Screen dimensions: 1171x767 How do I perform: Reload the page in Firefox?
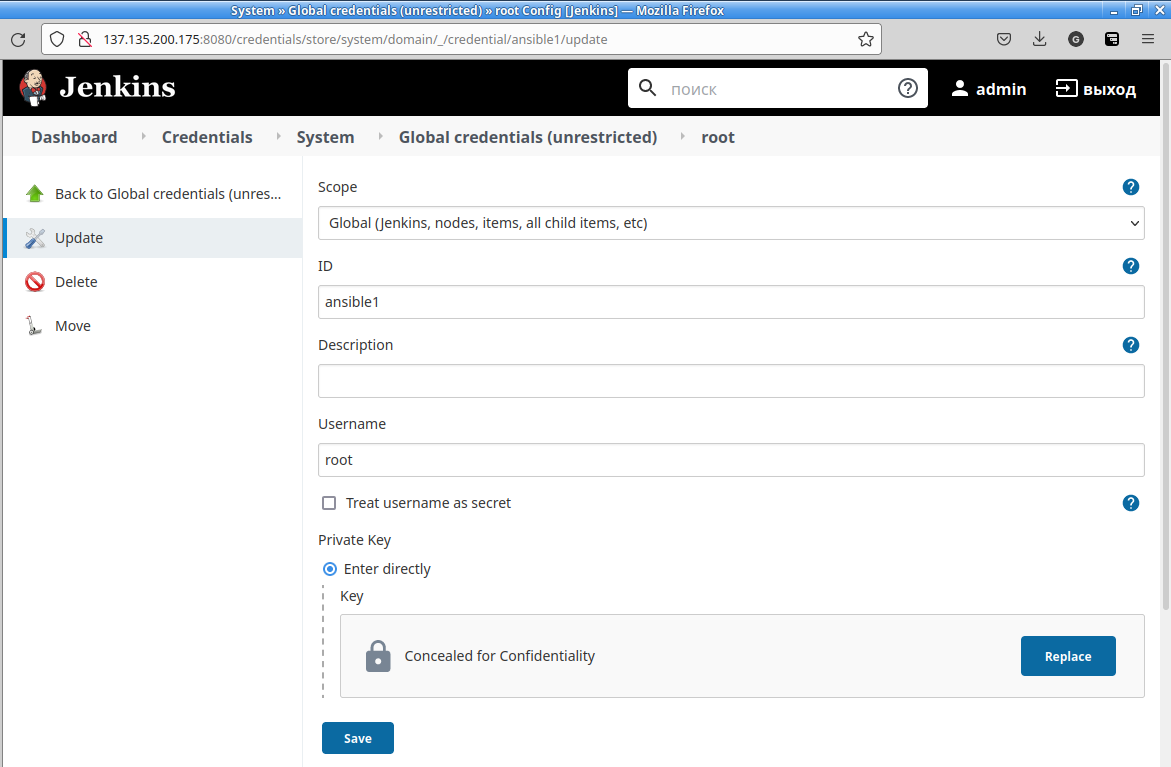coord(19,40)
